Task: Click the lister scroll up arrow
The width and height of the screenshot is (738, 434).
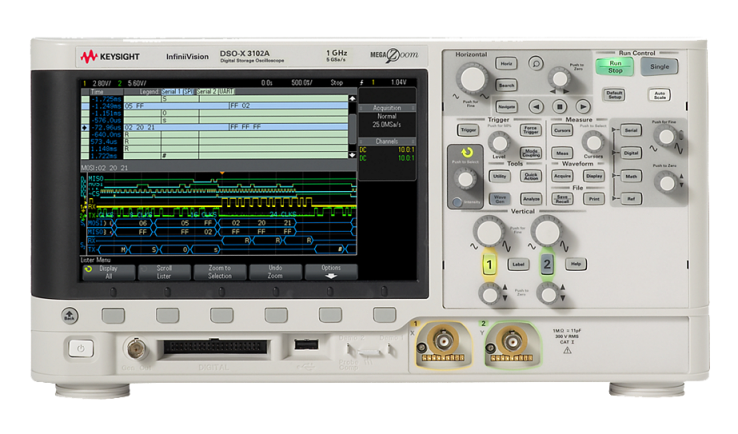Action: click(x=352, y=99)
